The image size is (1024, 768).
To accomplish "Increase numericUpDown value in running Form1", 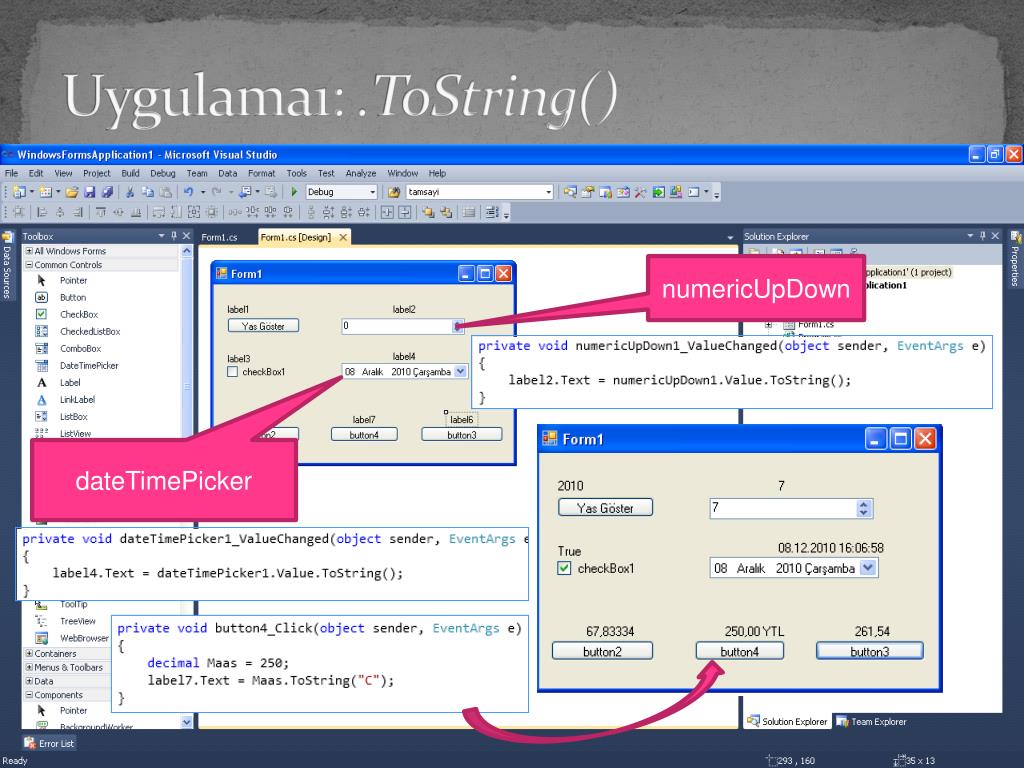I will point(864,504).
